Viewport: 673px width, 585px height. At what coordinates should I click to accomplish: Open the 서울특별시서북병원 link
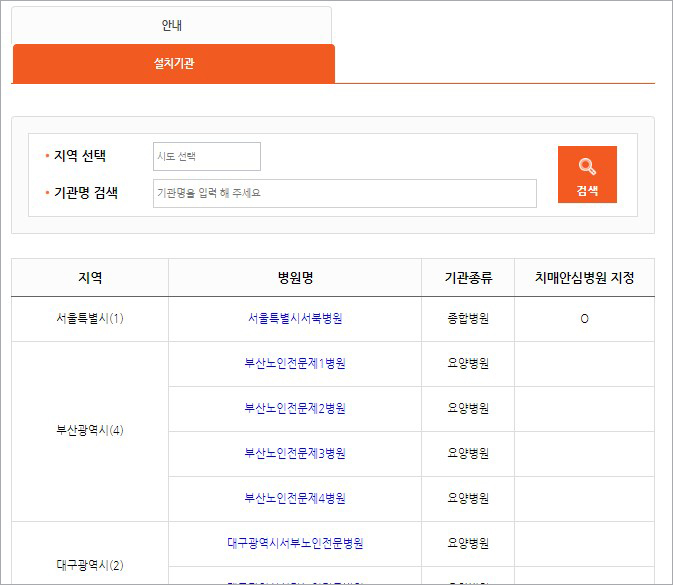[295, 318]
